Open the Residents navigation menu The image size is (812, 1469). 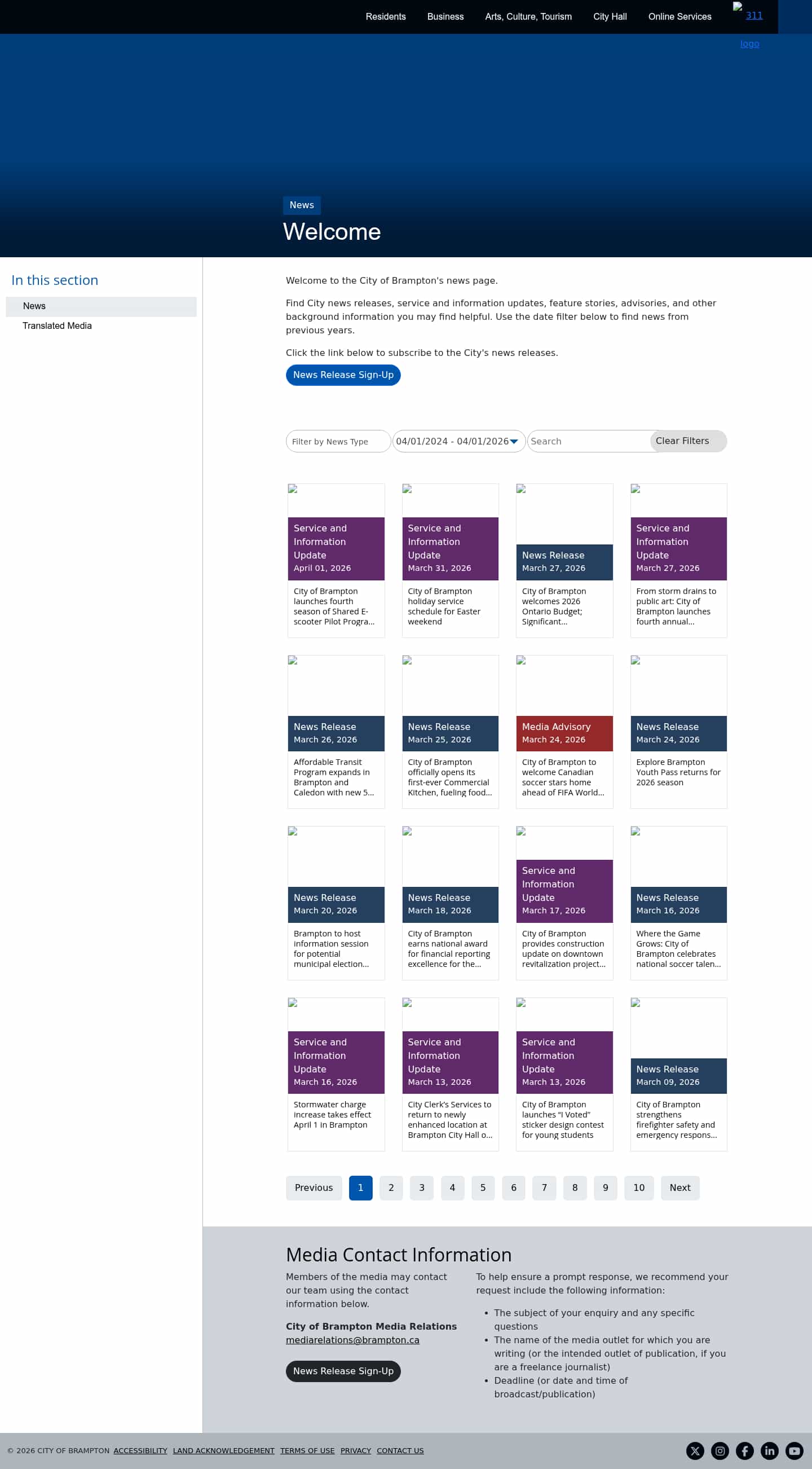click(386, 16)
